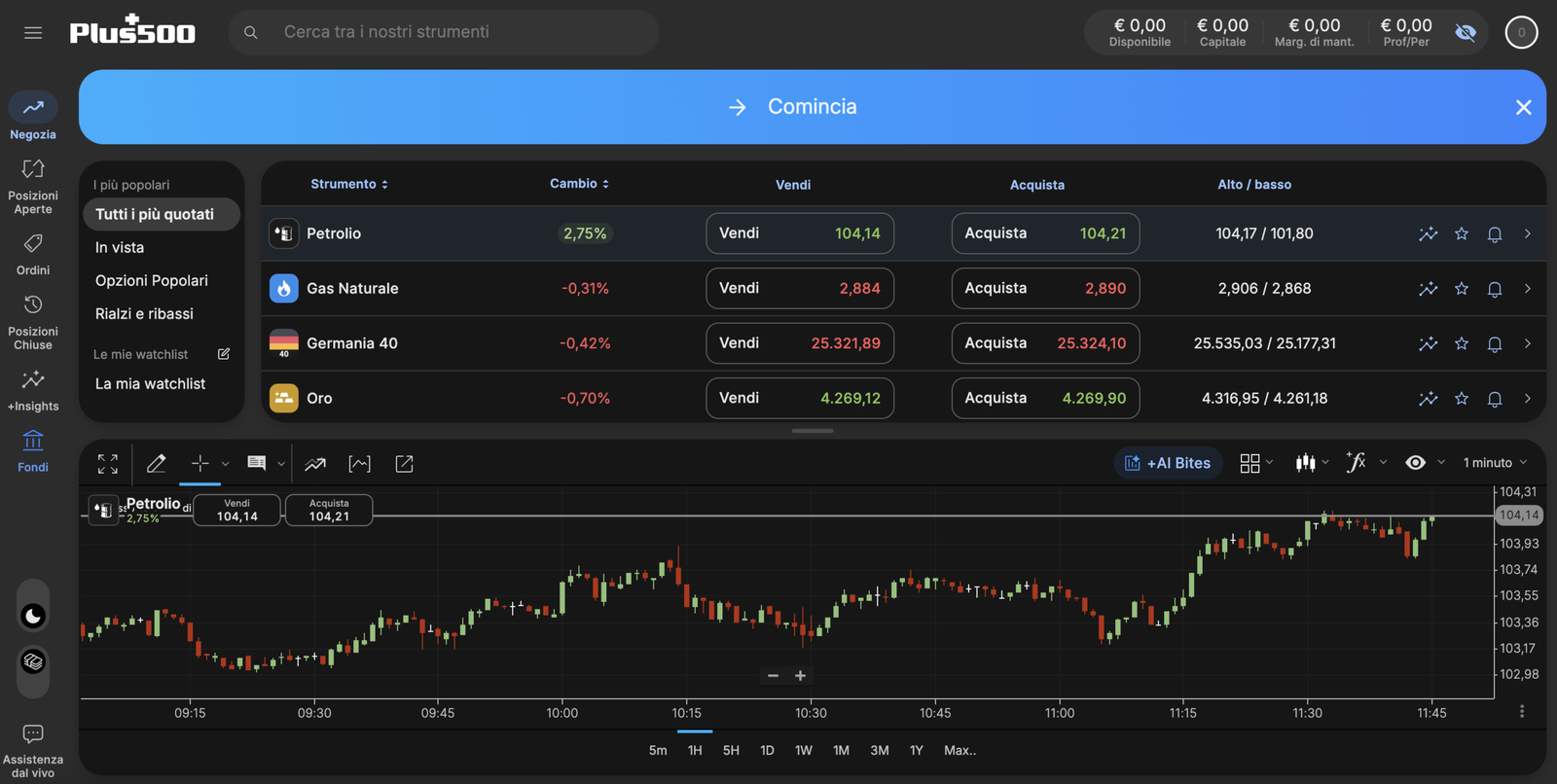The height and width of the screenshot is (784, 1557).
Task: Open candlestick chart type dropdown
Action: coord(1312,463)
